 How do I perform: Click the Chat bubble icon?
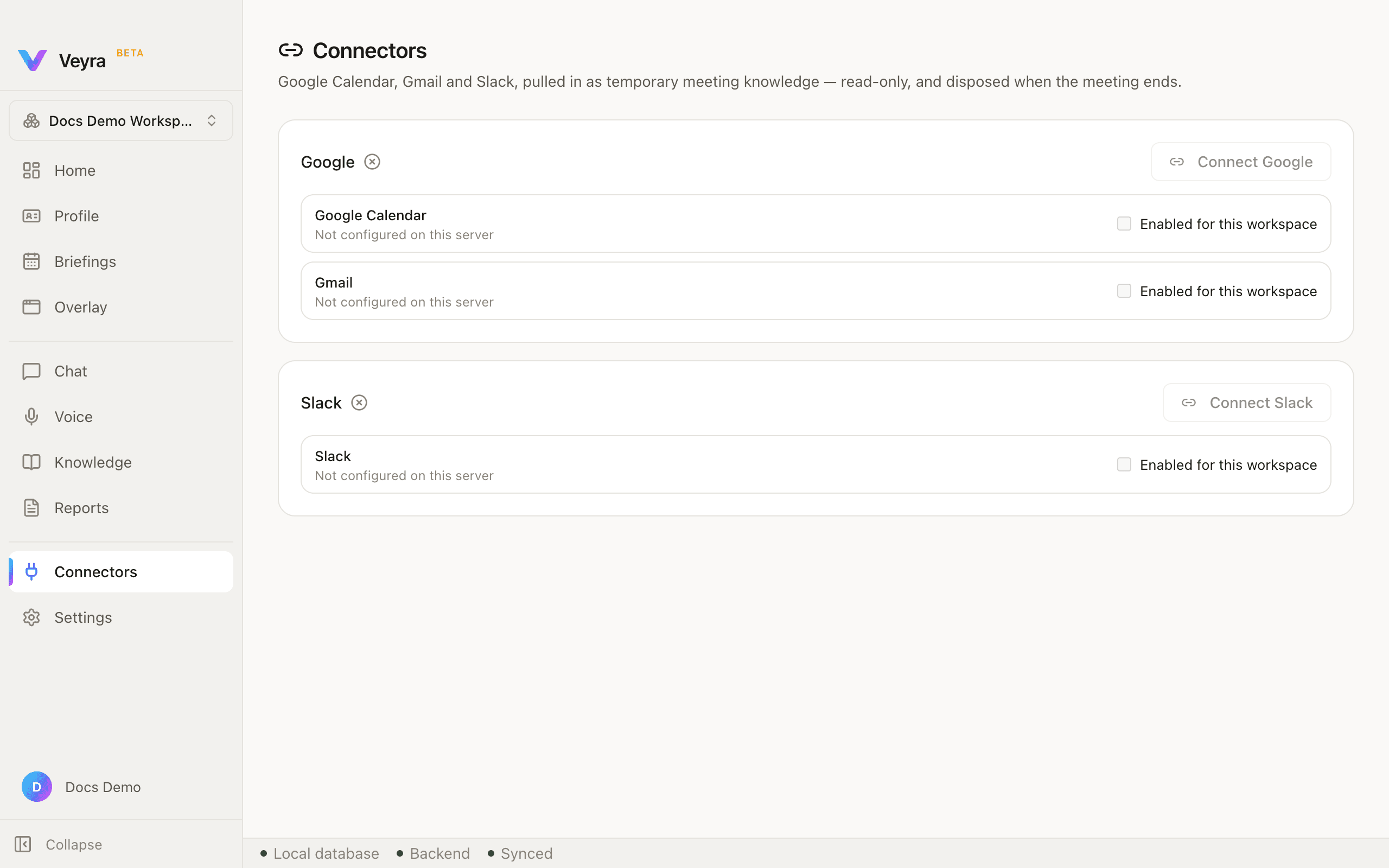pyautogui.click(x=31, y=372)
